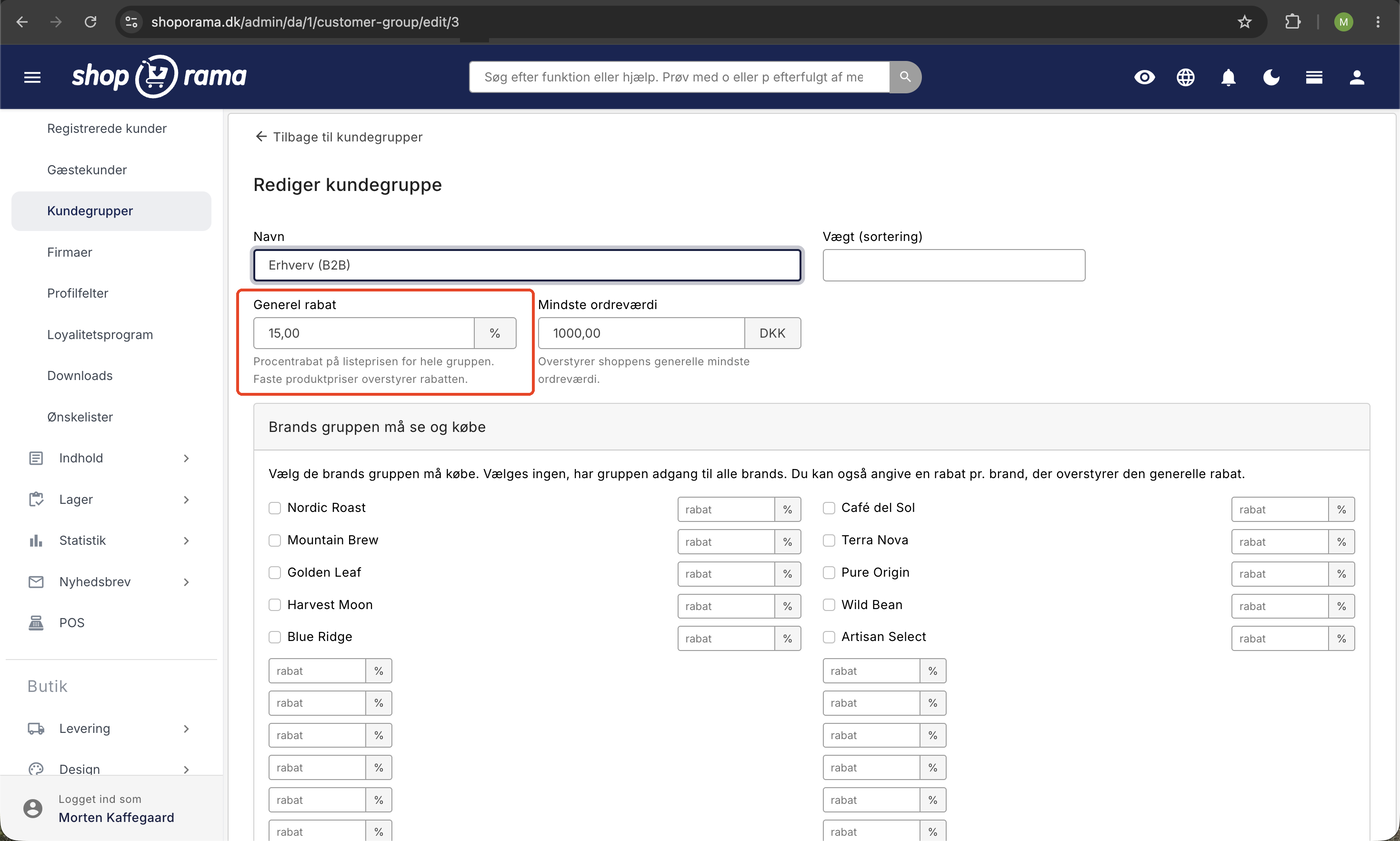The image size is (1400, 841).
Task: Expand the Levering menu chevron
Action: pyautogui.click(x=186, y=729)
